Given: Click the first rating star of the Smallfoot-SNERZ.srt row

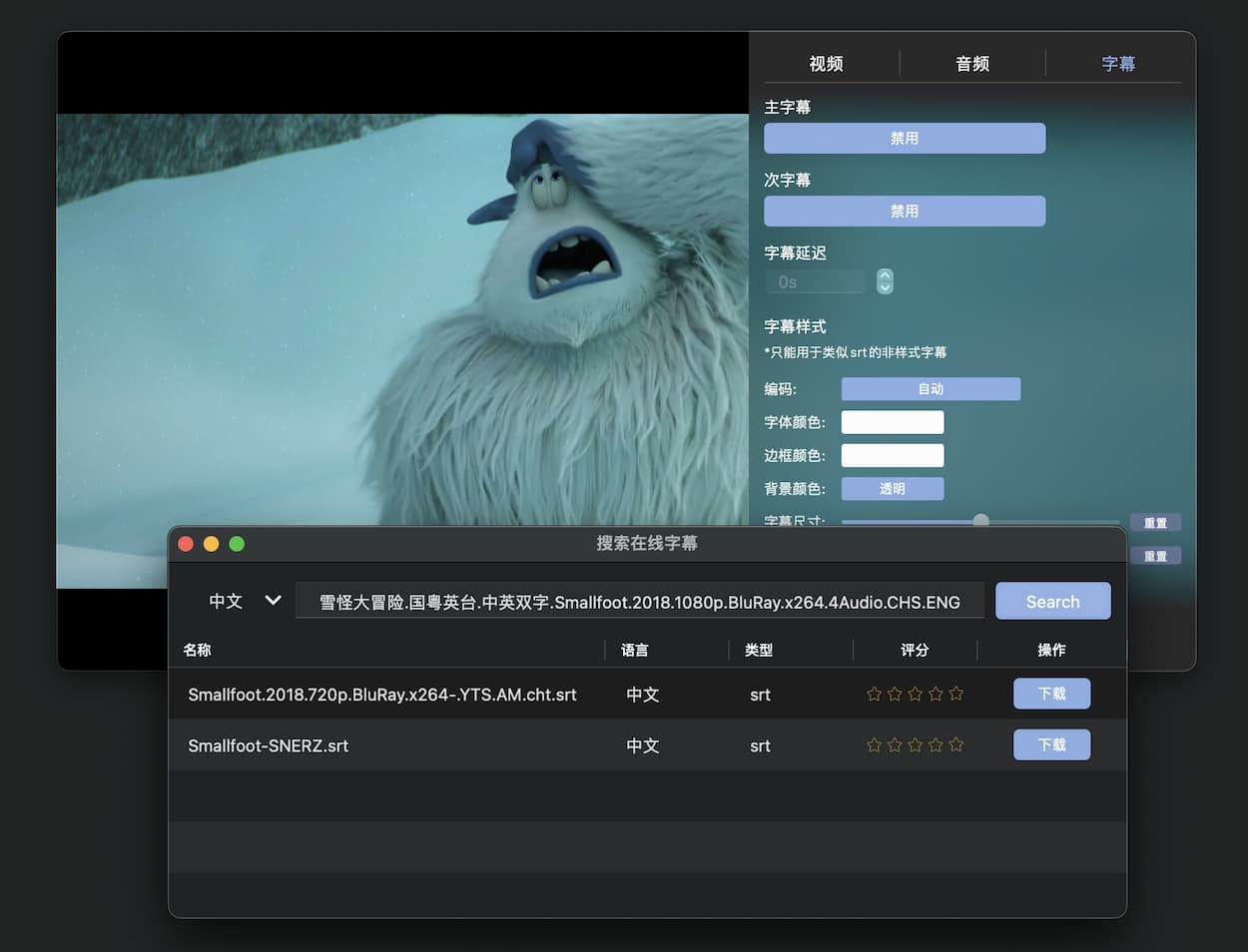Looking at the screenshot, I should [x=874, y=744].
